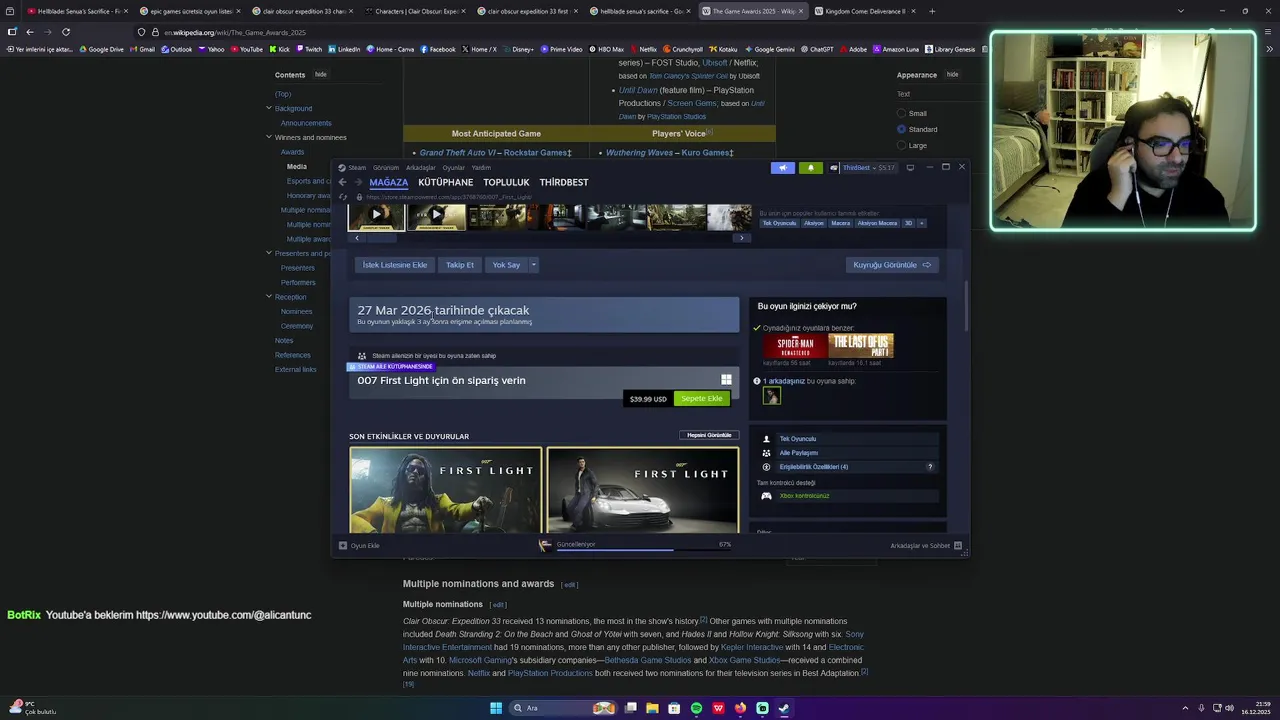This screenshot has width=1280, height=720.
Task: Click Takip Et button
Action: click(x=460, y=265)
